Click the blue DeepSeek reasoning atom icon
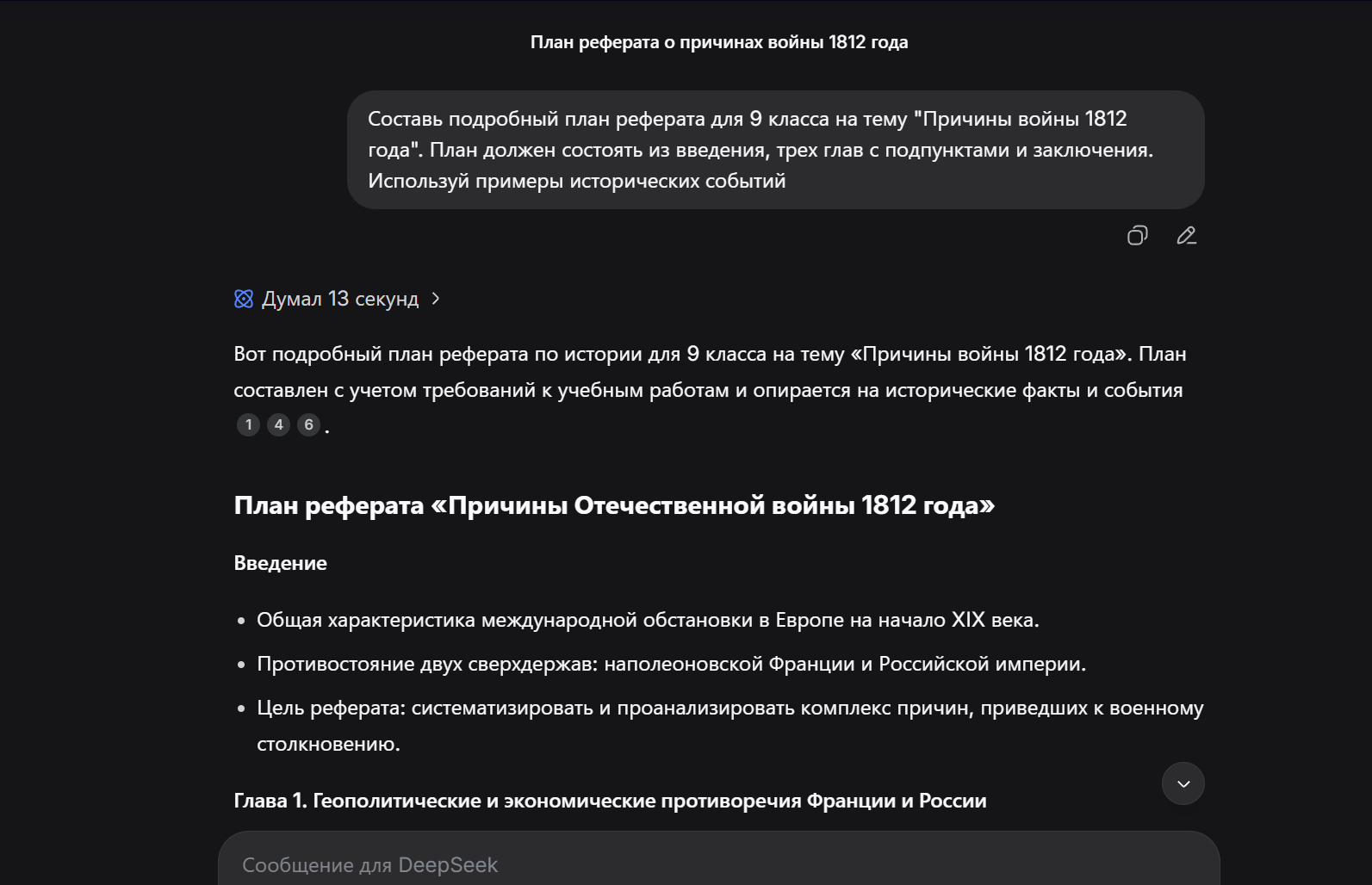The height and width of the screenshot is (885, 1372). coord(244,298)
